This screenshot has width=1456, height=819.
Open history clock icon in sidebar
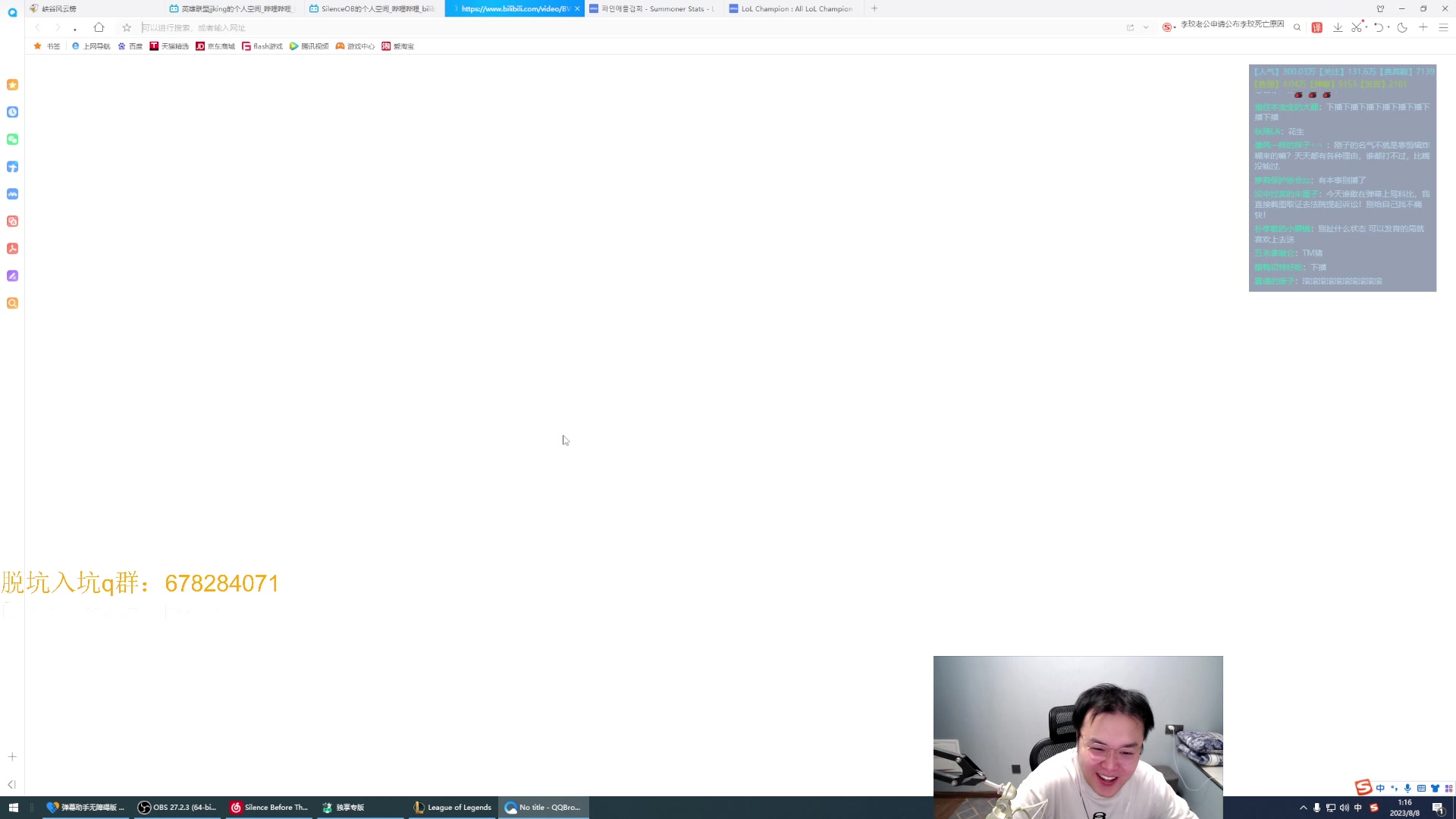tap(12, 112)
